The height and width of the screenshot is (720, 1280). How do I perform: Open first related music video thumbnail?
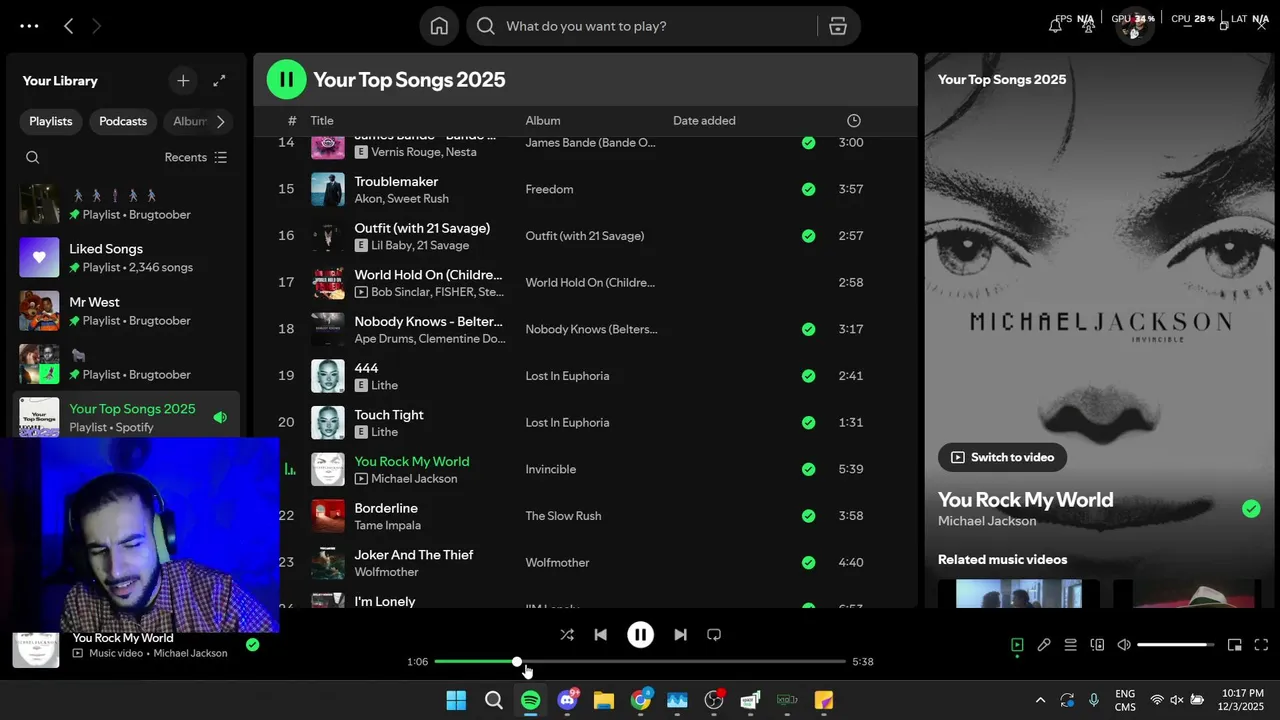coord(1019,593)
